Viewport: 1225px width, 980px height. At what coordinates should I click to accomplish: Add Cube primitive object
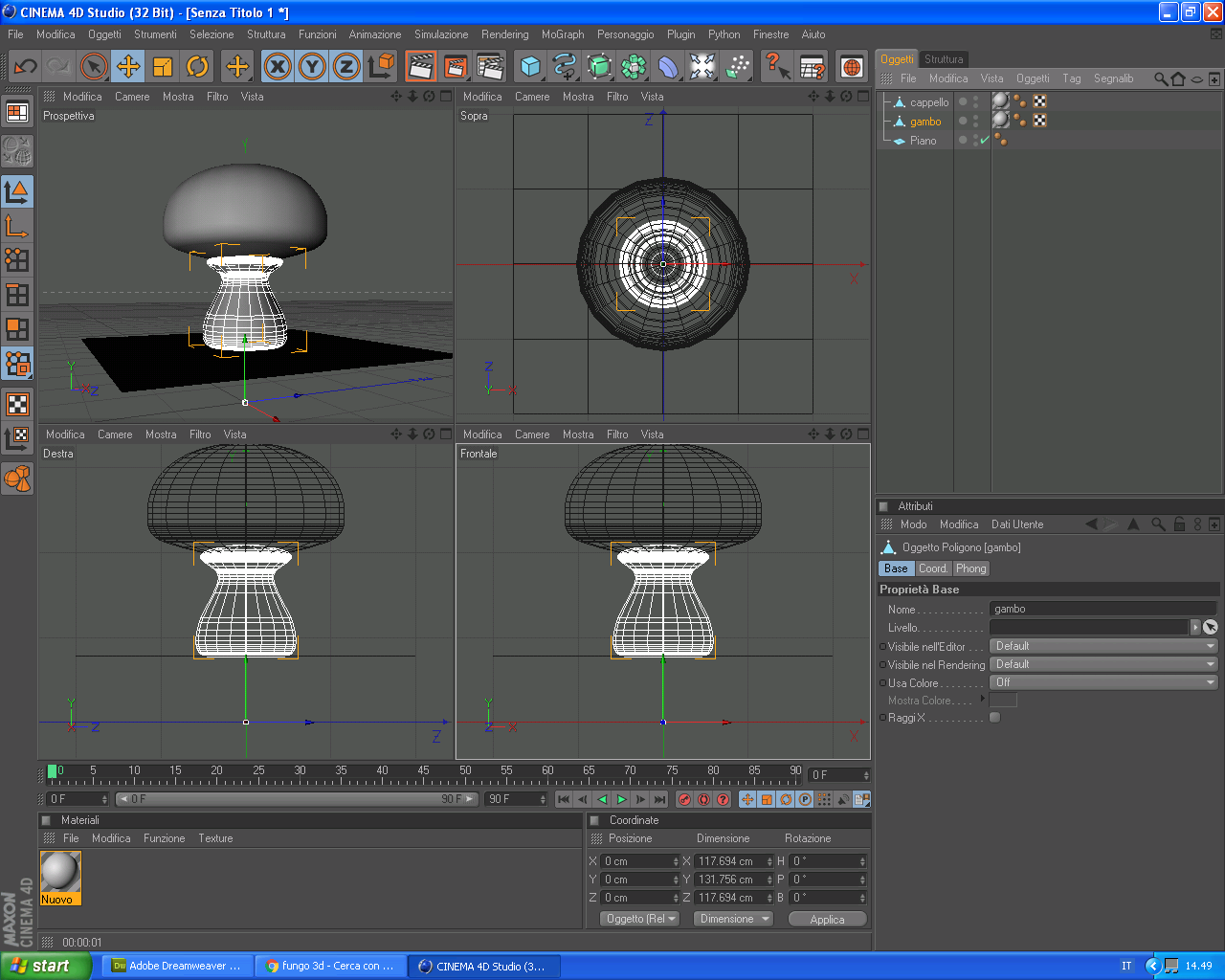tap(530, 66)
